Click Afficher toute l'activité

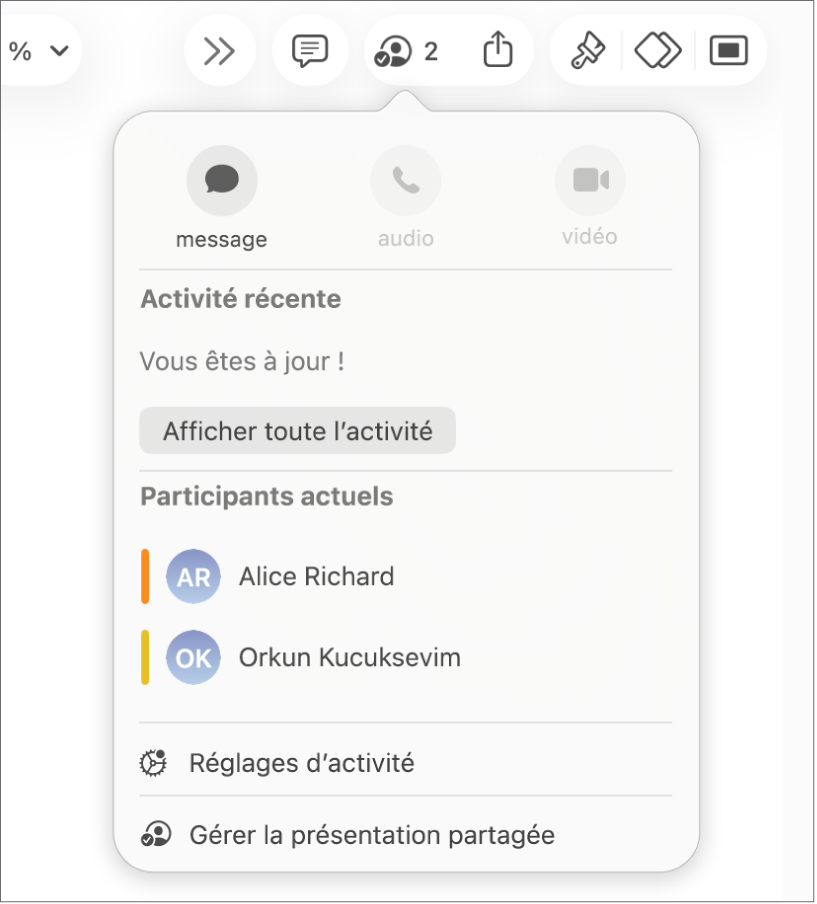pyautogui.click(x=297, y=430)
